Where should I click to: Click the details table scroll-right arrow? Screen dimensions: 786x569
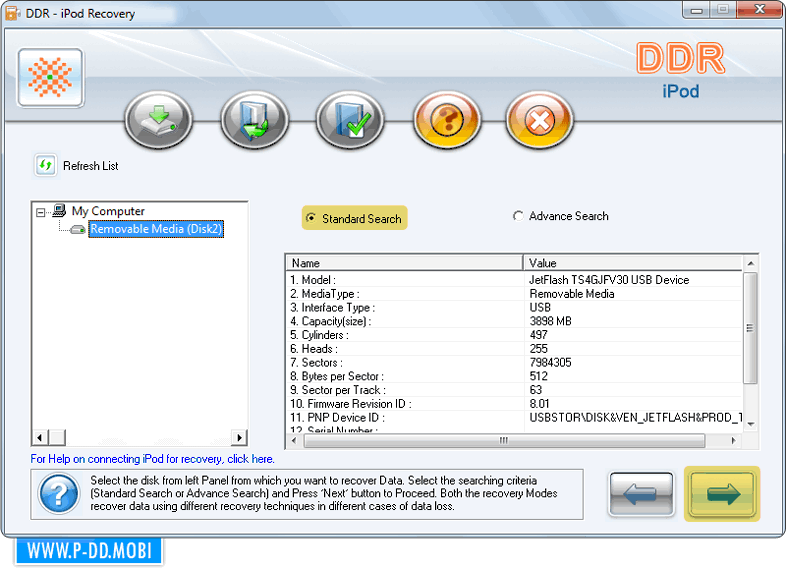[x=733, y=441]
